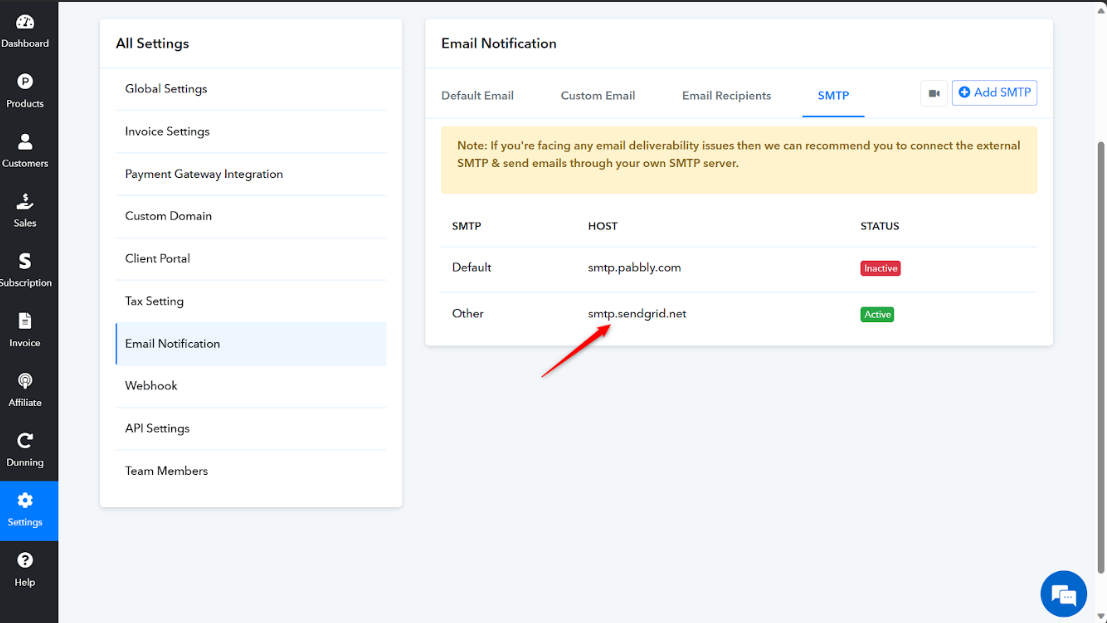Open Invoice sidebar icon

tap(25, 321)
